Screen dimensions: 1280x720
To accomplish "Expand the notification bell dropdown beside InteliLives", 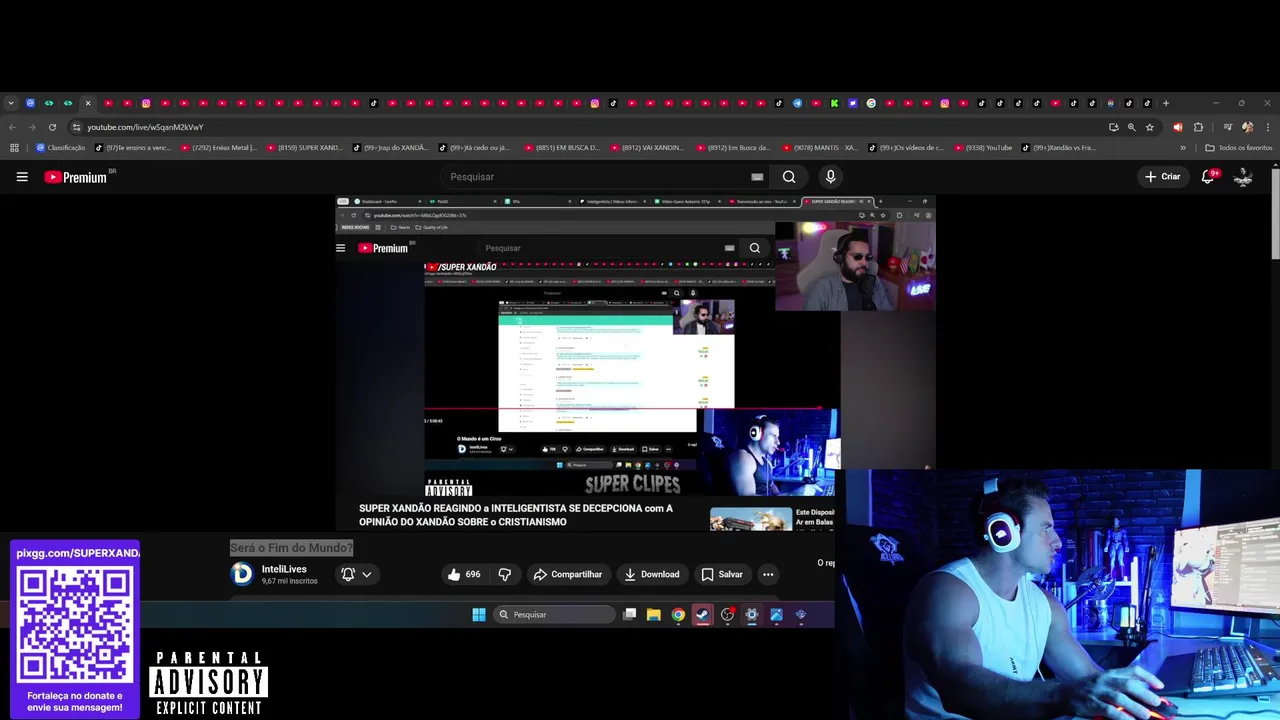I will click(356, 574).
